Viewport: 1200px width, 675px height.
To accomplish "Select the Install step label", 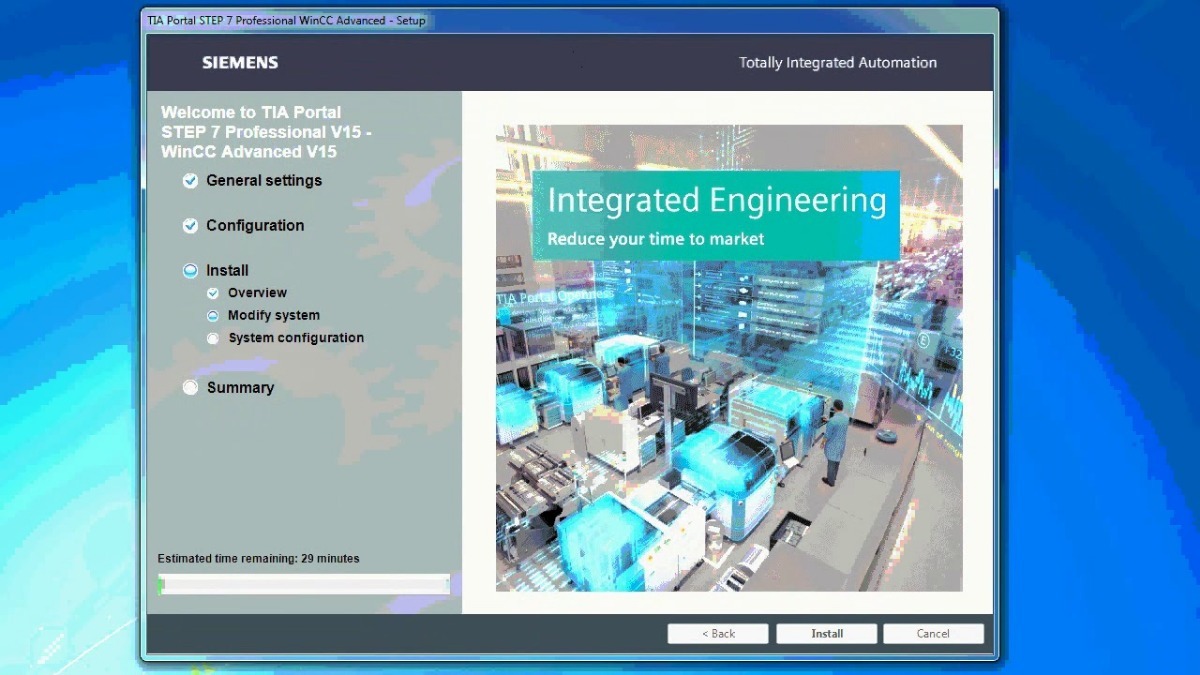I will [227, 271].
